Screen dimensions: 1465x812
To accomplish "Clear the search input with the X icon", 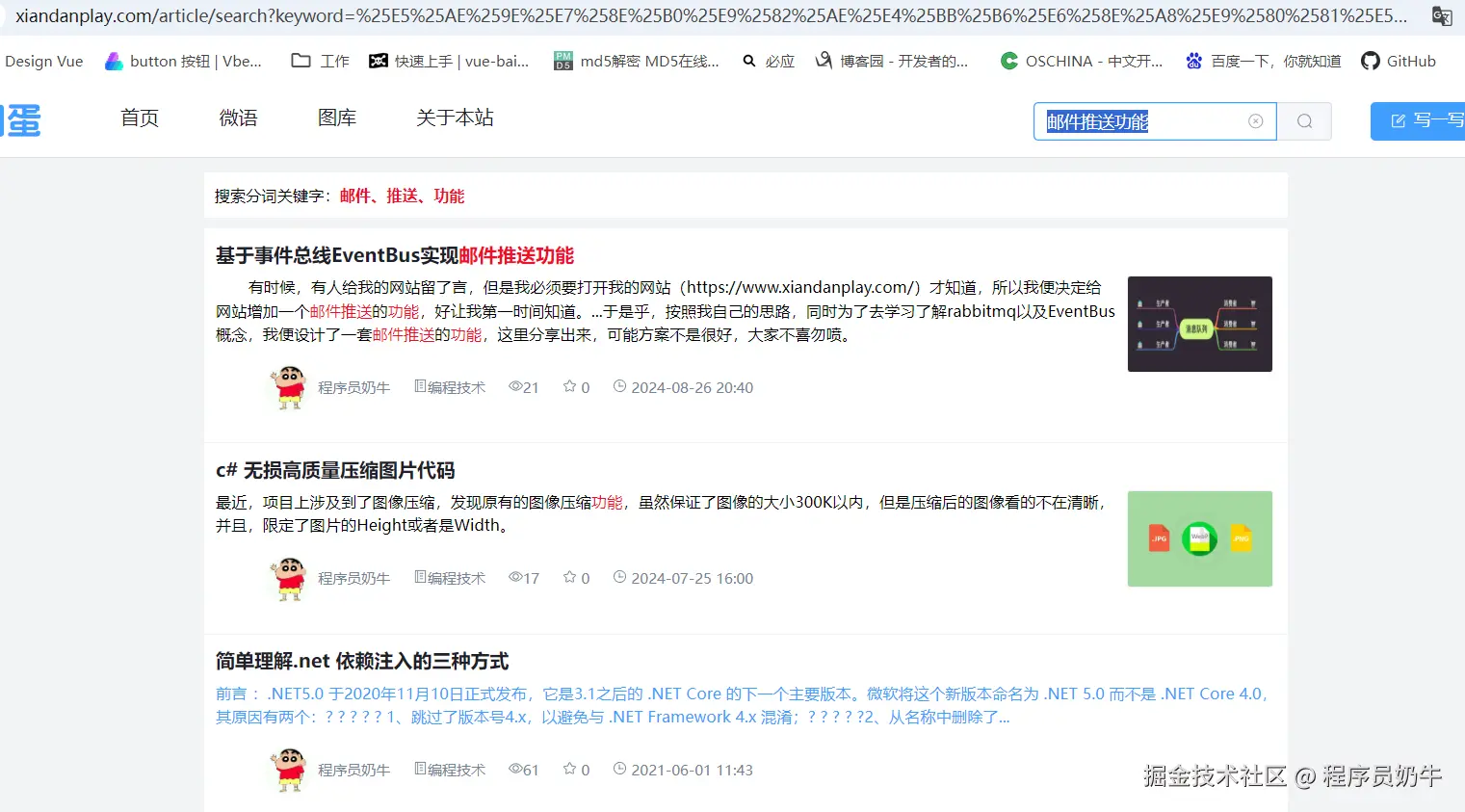I will (1256, 121).
